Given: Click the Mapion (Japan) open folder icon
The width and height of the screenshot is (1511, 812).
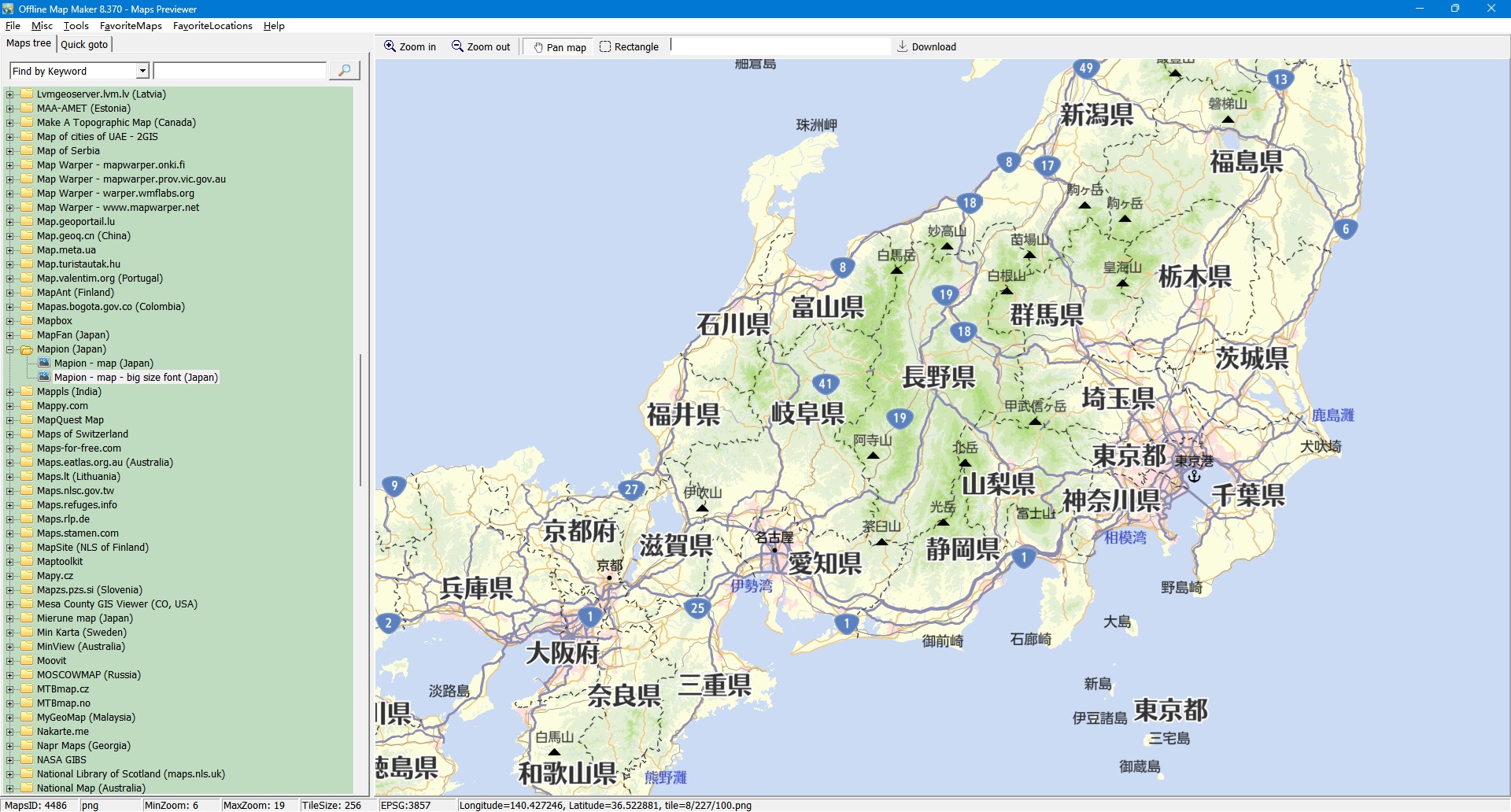Looking at the screenshot, I should [x=27, y=349].
